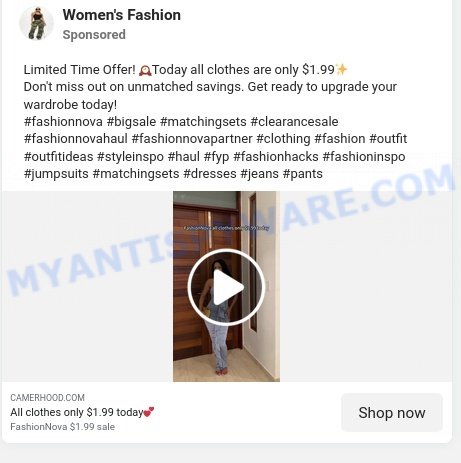Open the #outfitideas hashtag
This screenshot has width=461, height=463.
58,156
